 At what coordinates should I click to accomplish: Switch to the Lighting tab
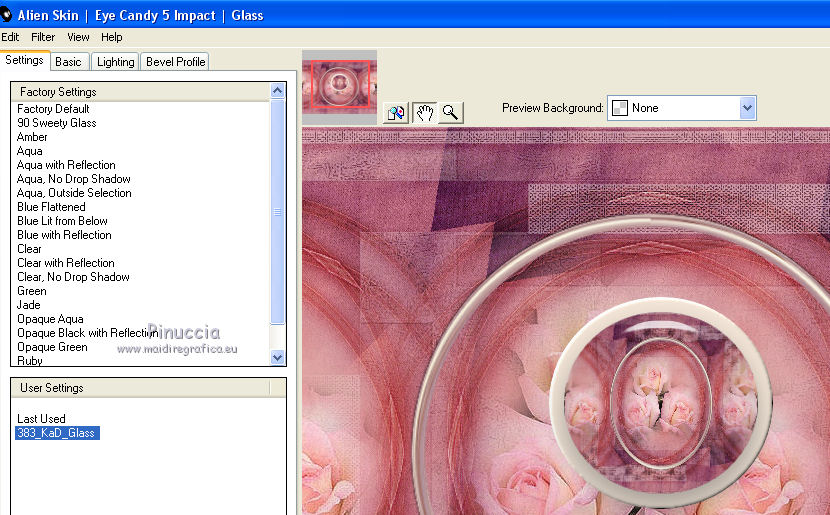click(115, 62)
